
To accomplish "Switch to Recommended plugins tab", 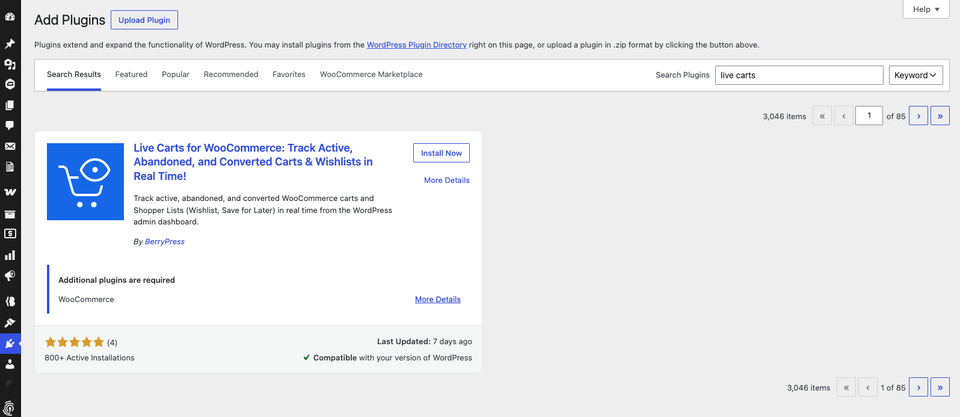I will 231,75.
